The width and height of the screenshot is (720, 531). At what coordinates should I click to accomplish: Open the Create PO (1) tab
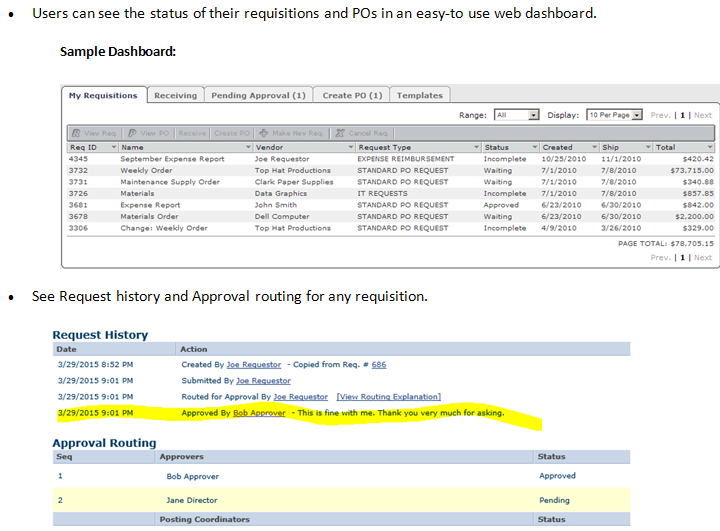coord(352,96)
